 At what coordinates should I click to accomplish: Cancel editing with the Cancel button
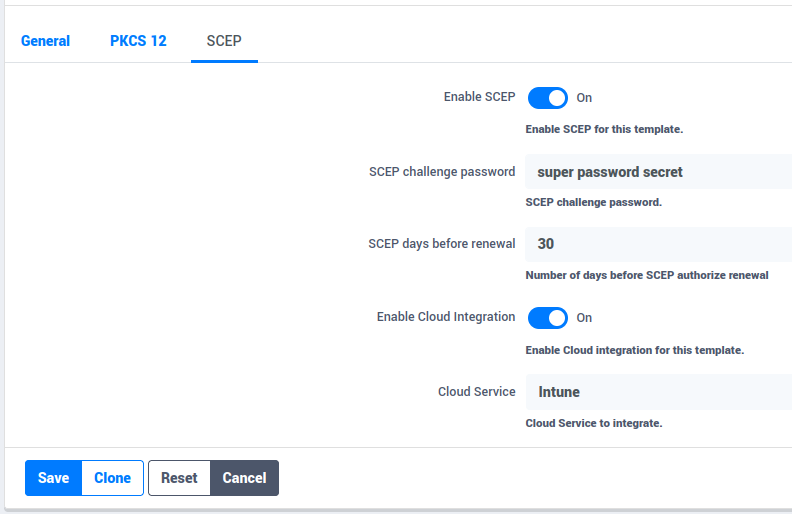(x=244, y=478)
